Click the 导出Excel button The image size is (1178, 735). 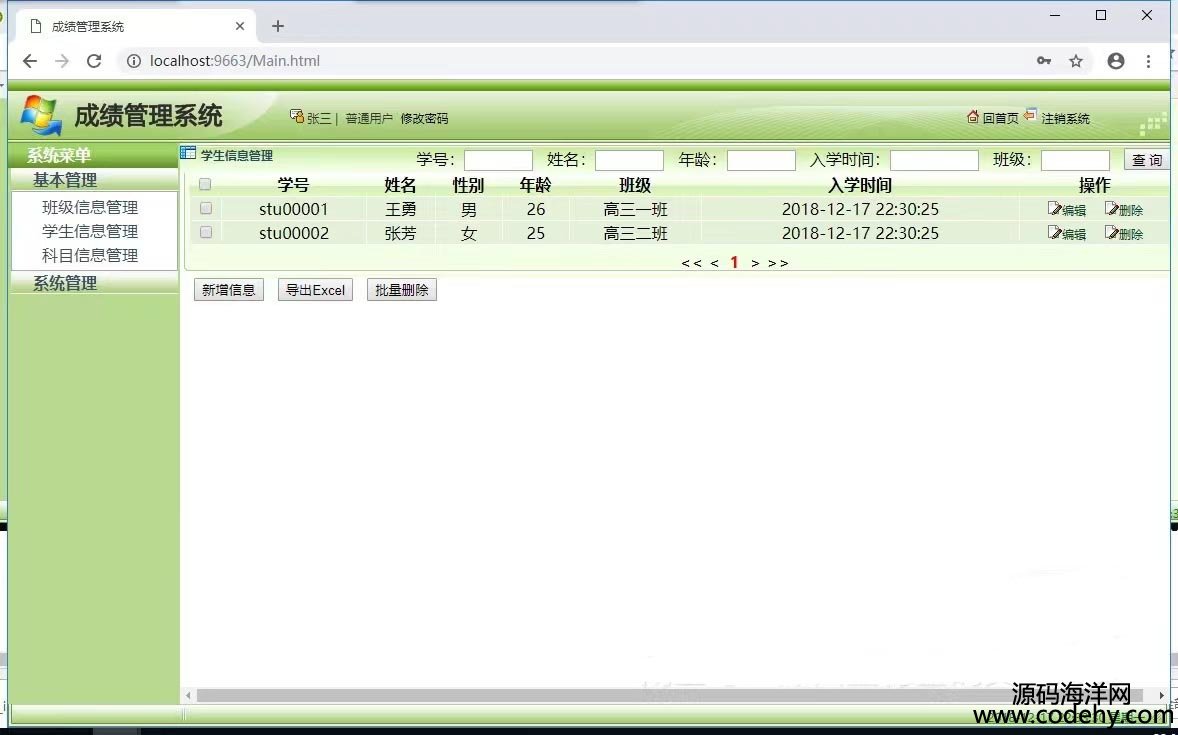(x=315, y=290)
